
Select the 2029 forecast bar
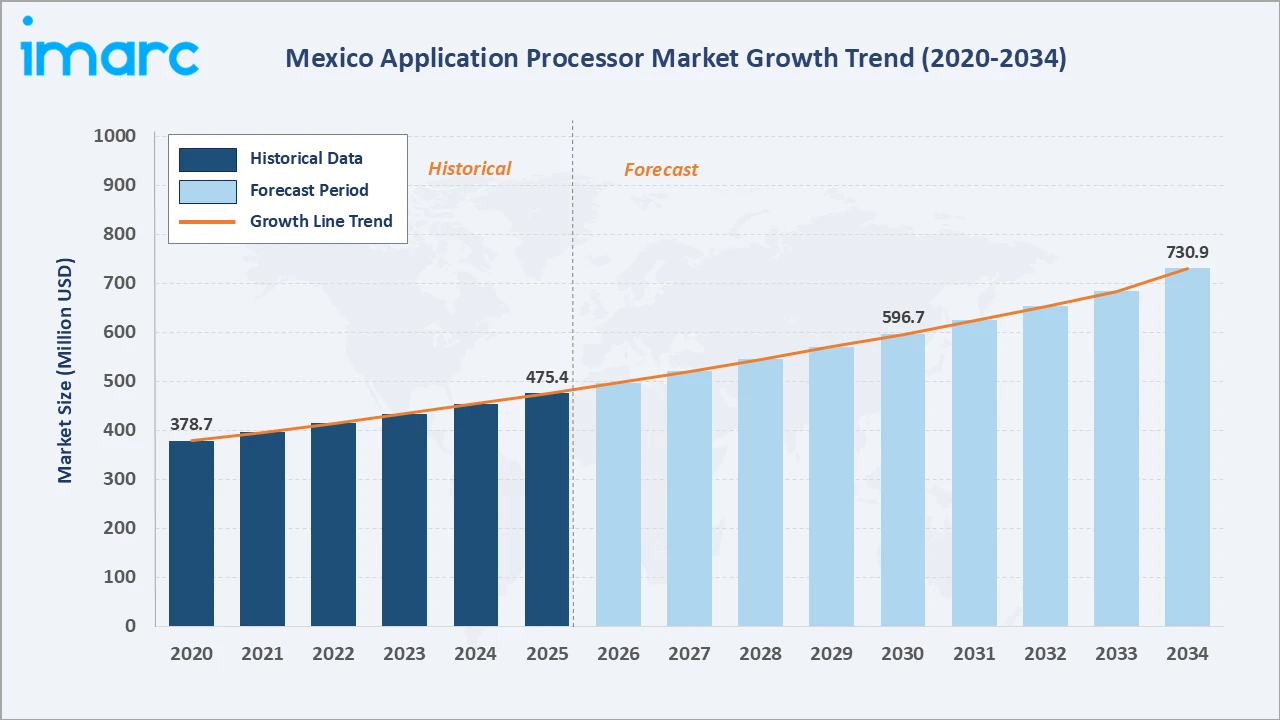coord(832,486)
